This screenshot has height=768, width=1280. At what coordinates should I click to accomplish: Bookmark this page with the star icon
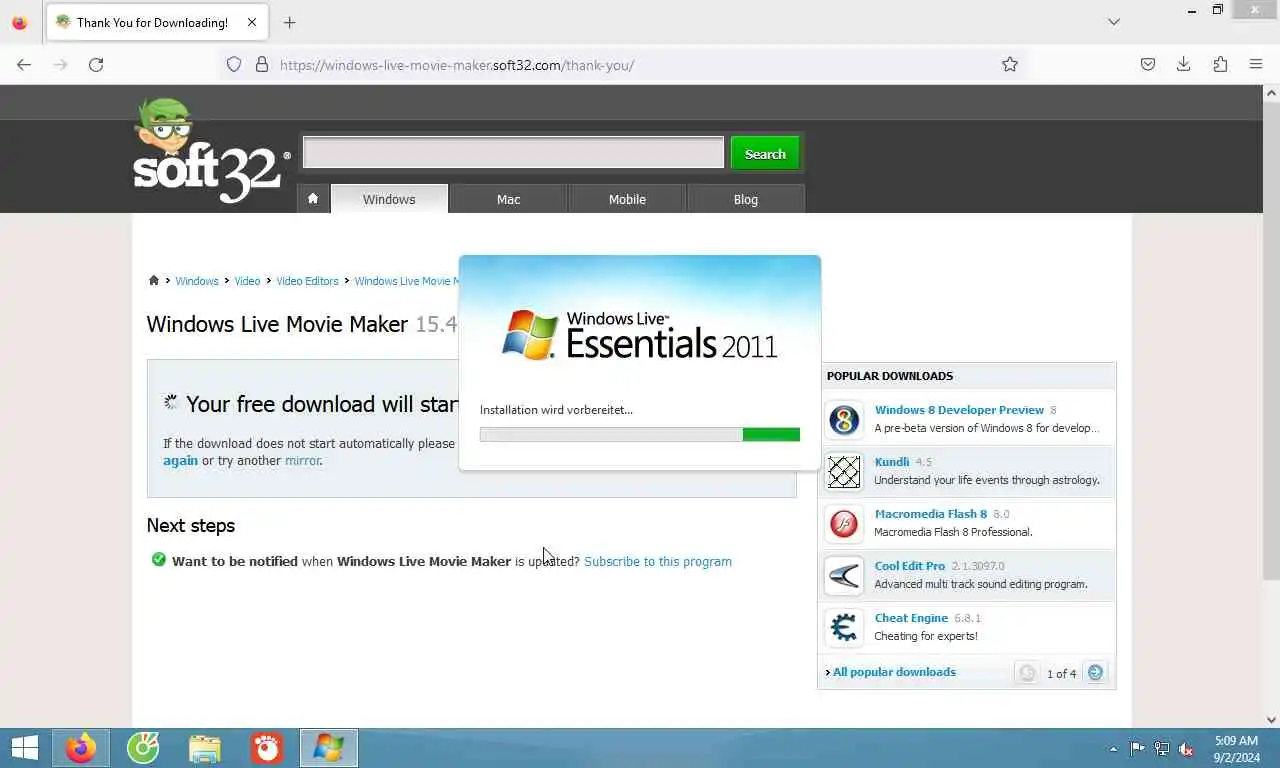pos(1010,64)
